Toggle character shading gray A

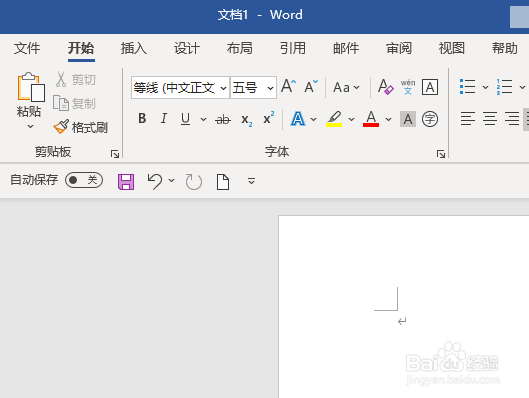(408, 119)
